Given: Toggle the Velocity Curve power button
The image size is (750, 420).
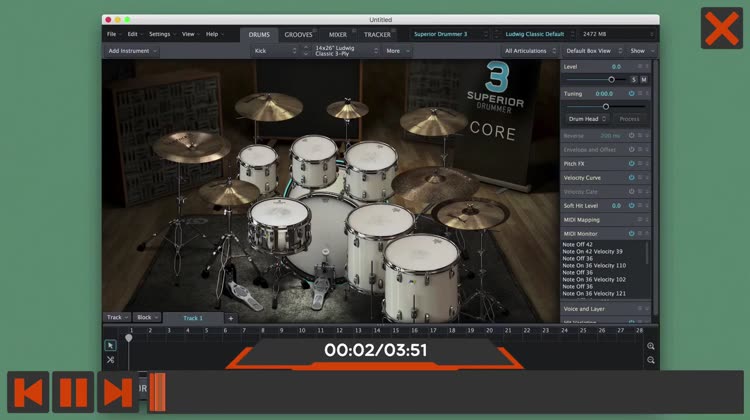Looking at the screenshot, I should click(631, 177).
